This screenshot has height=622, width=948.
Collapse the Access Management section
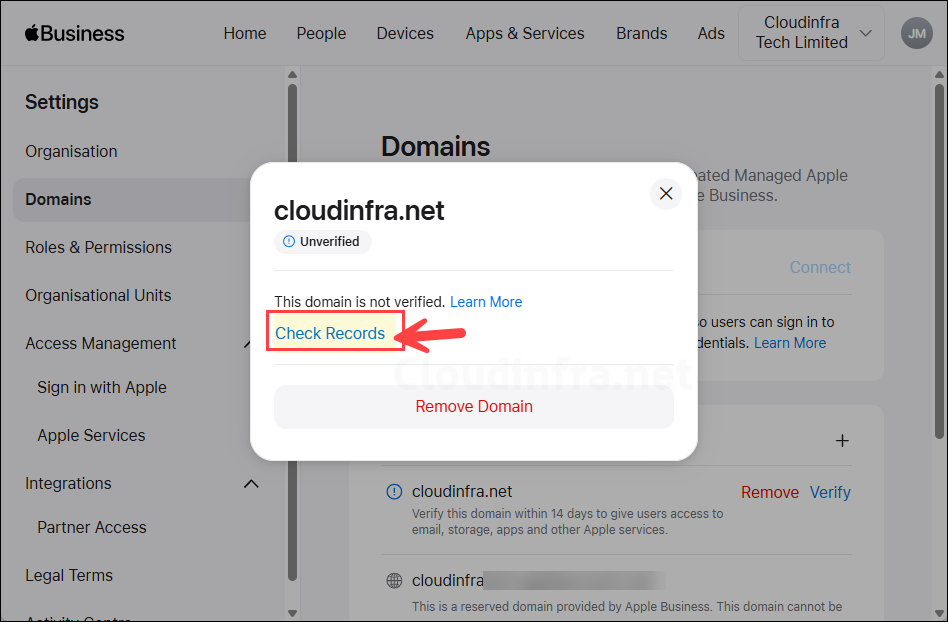click(246, 343)
